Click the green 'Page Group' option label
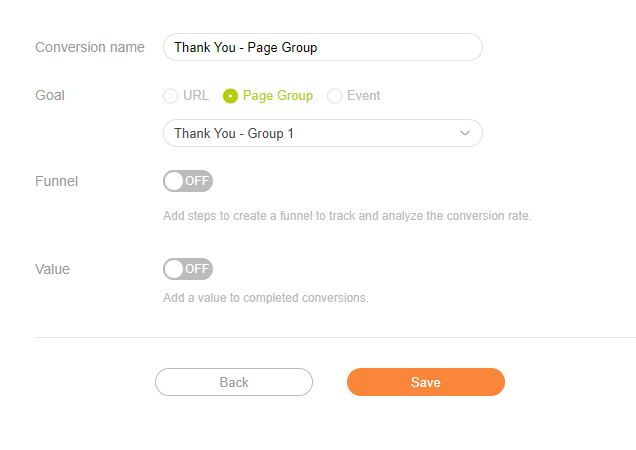This screenshot has width=636, height=450. point(277,96)
